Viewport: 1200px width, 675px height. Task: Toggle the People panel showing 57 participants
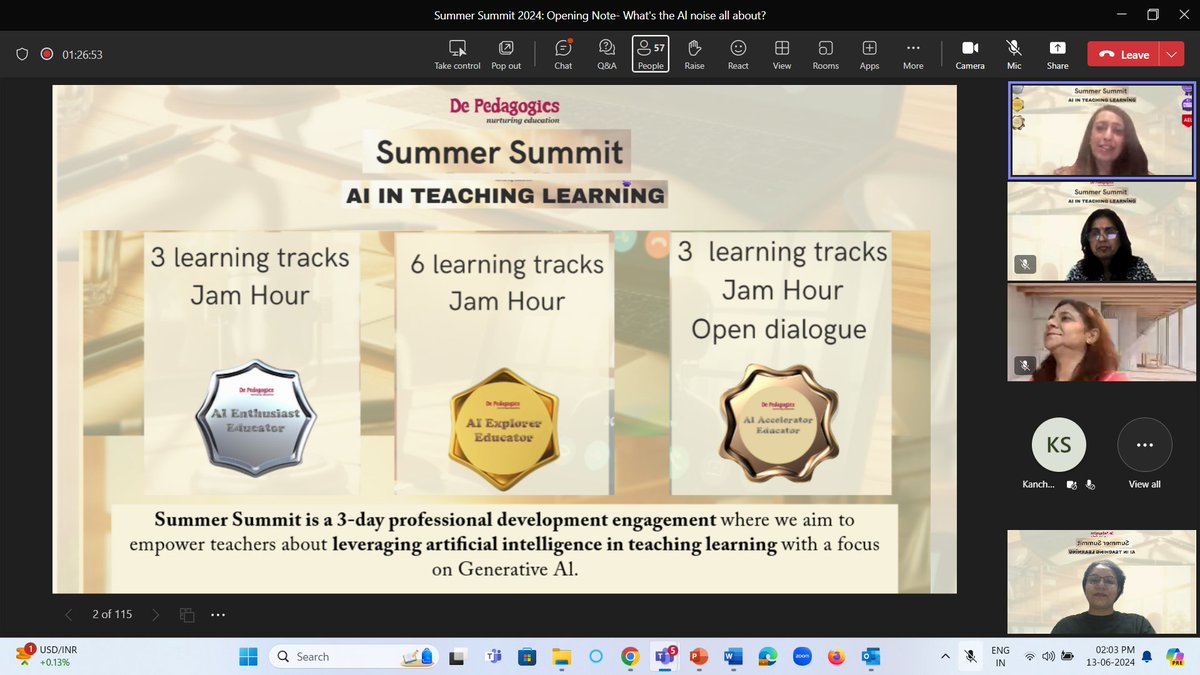coord(650,52)
